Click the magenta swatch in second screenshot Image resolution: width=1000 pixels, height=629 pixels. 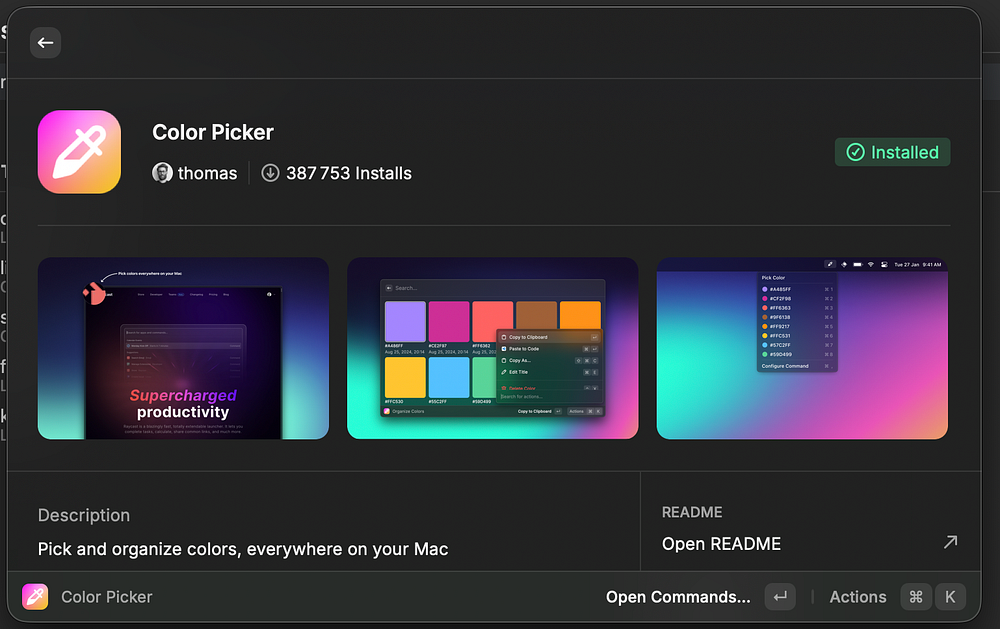[449, 322]
